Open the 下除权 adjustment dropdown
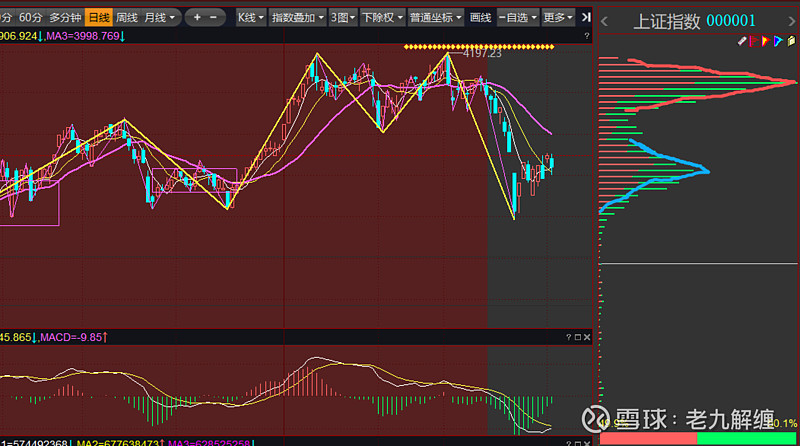Viewport: 800px width, 446px height. tap(383, 18)
